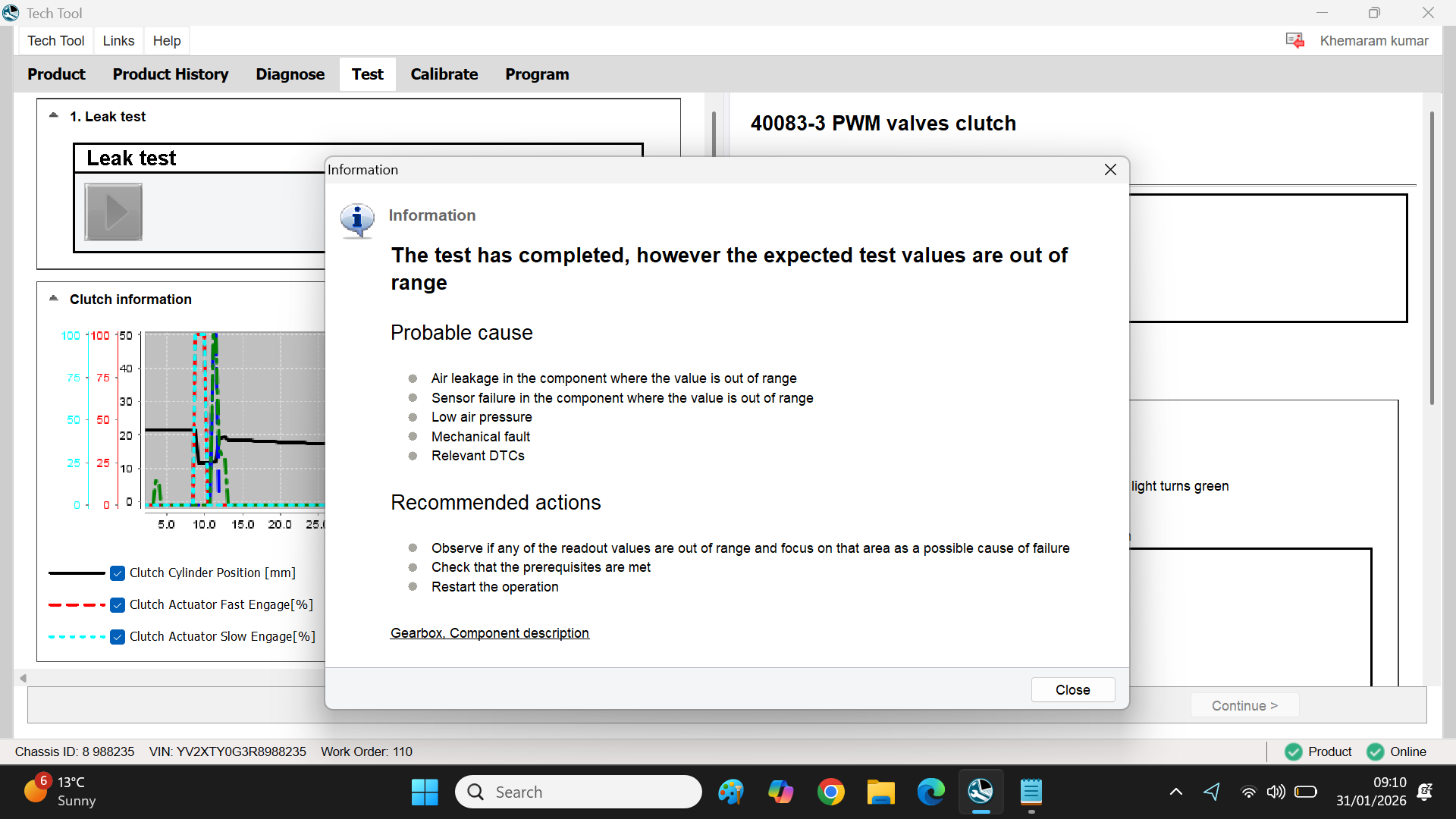Open the Windows Start menu

[x=425, y=792]
